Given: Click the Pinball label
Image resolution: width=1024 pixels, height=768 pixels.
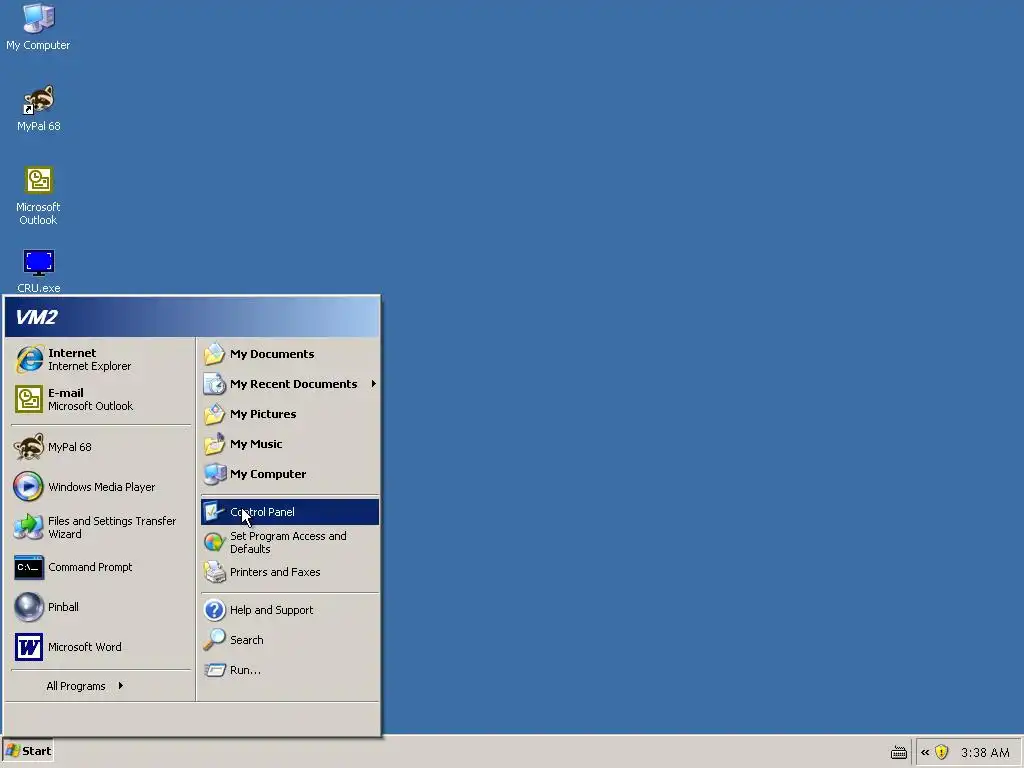Looking at the screenshot, I should click(63, 607).
